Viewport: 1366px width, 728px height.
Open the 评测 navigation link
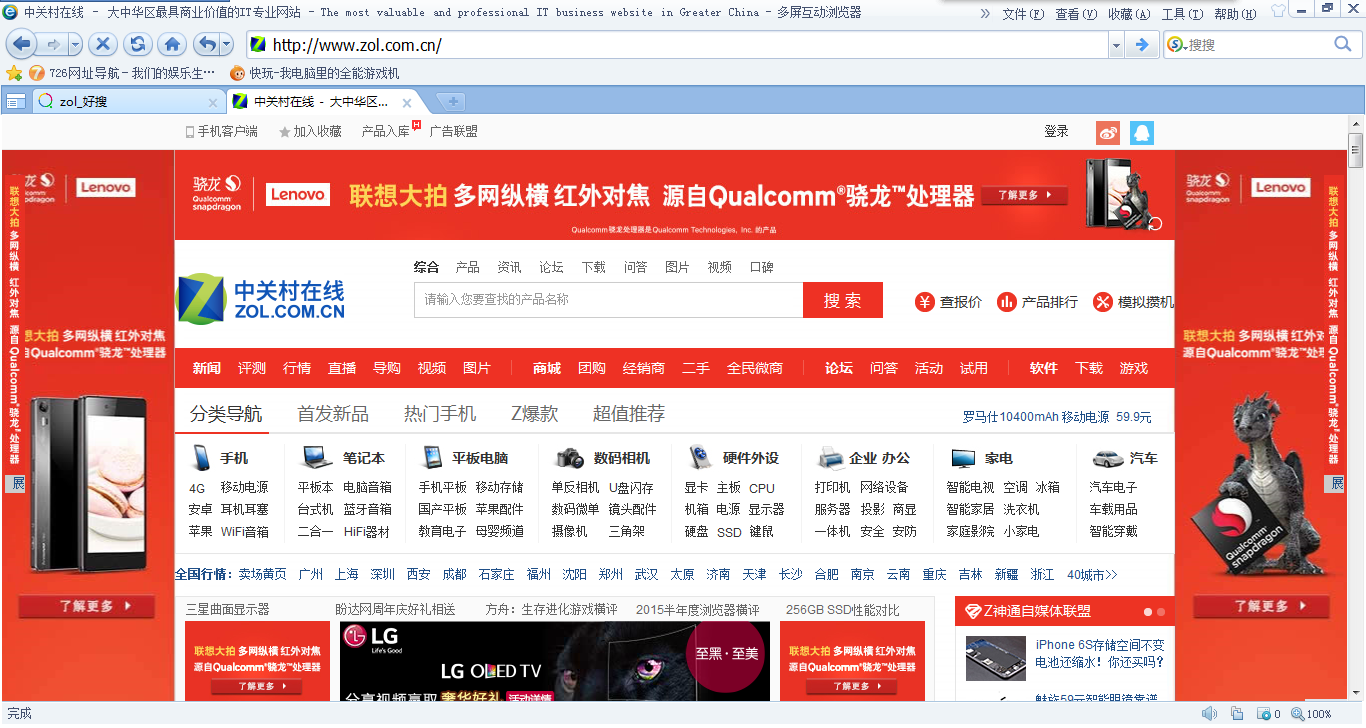[x=252, y=368]
